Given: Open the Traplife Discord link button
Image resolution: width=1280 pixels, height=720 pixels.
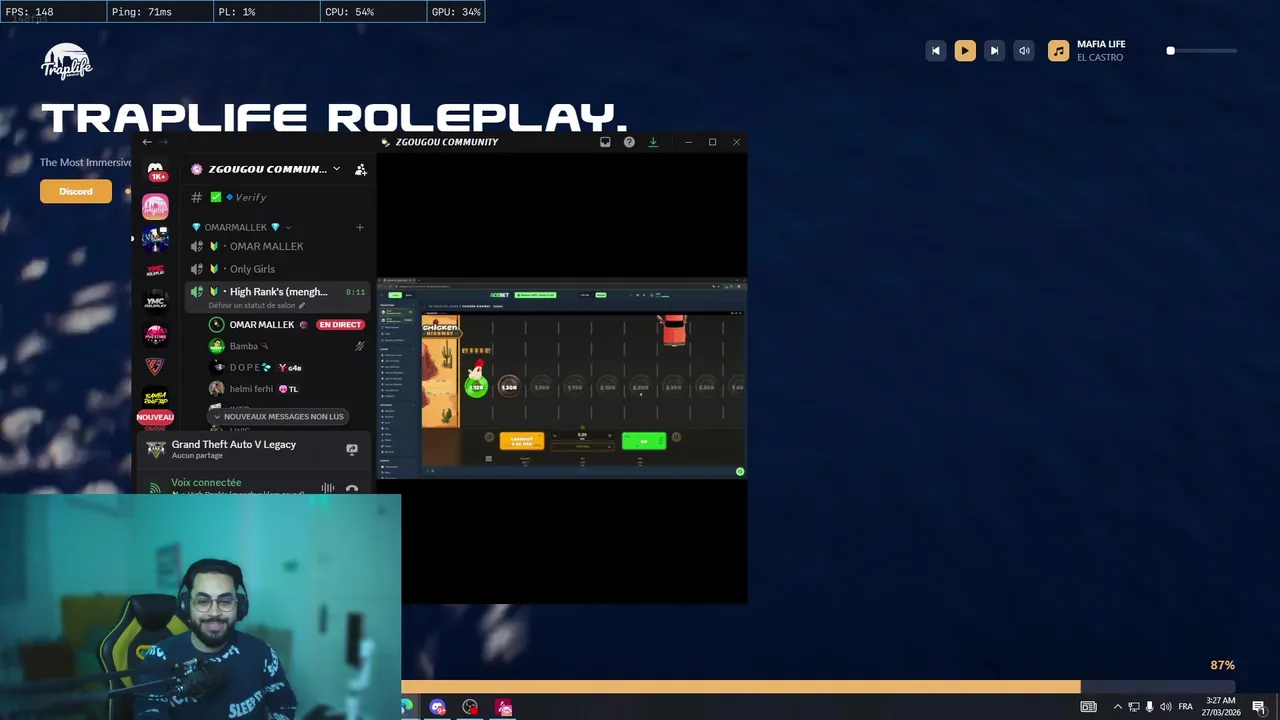Looking at the screenshot, I should [x=76, y=191].
